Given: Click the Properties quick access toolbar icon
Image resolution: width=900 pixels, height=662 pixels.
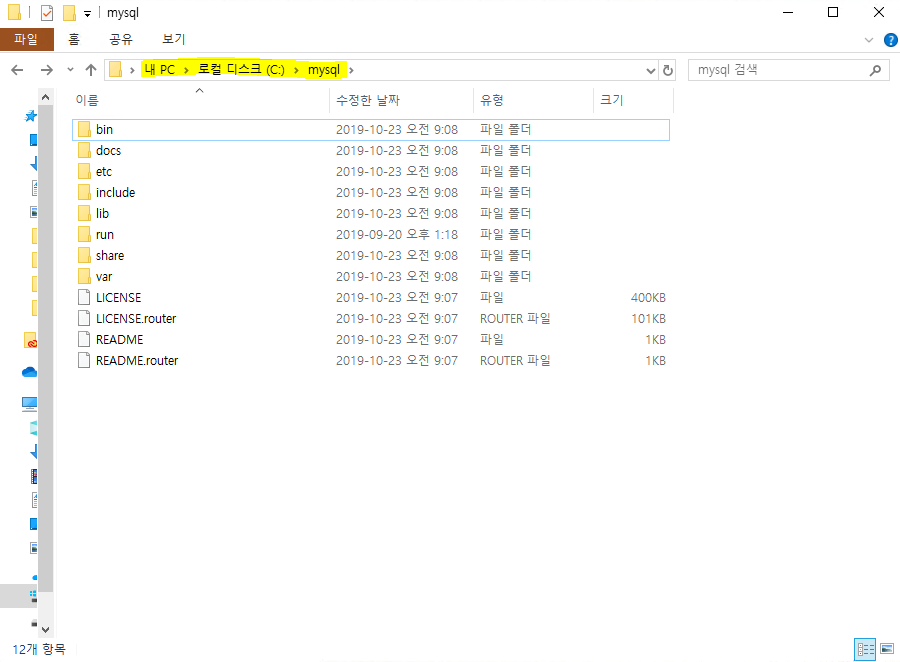Looking at the screenshot, I should point(47,12).
